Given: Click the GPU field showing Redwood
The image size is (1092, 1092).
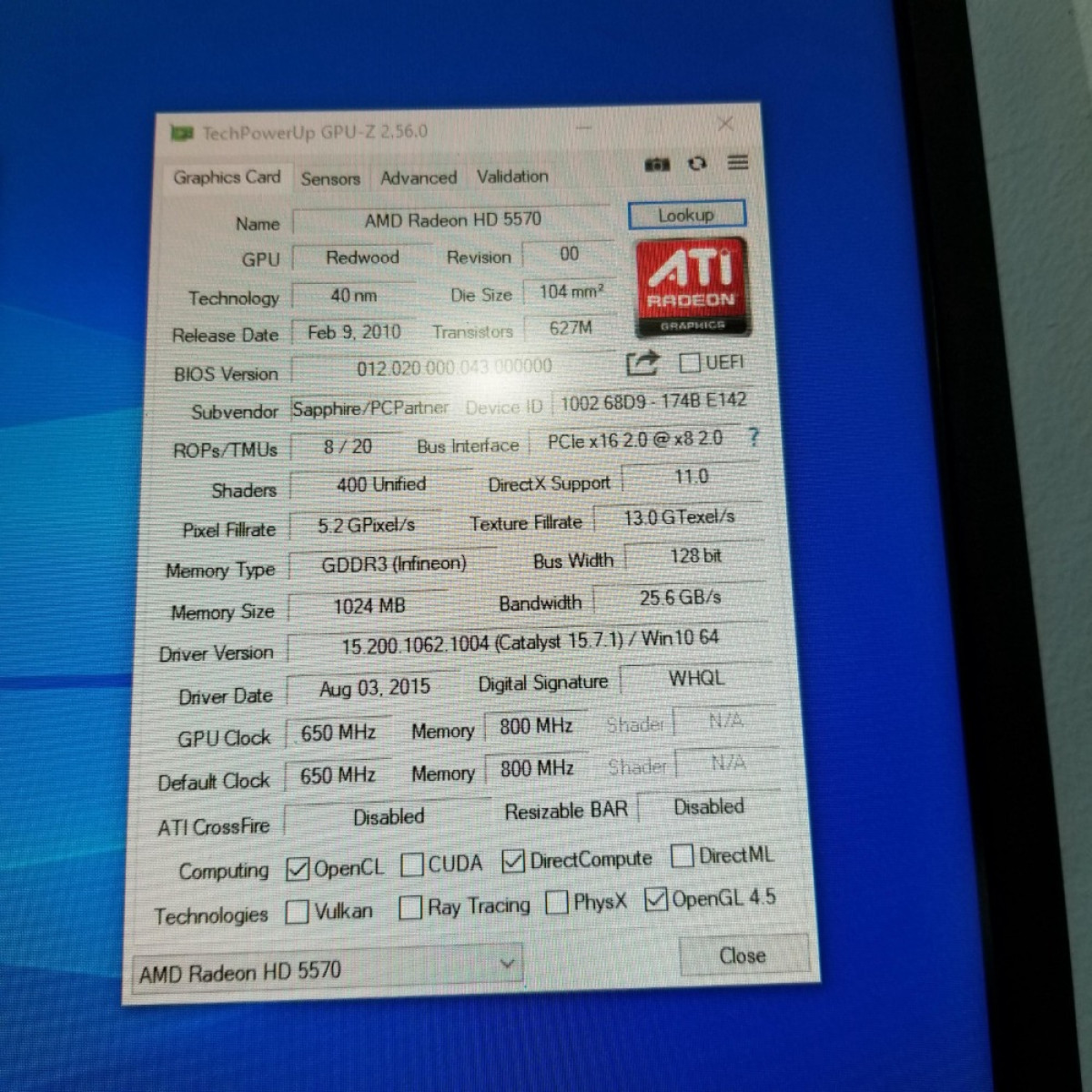Looking at the screenshot, I should coord(362,258).
